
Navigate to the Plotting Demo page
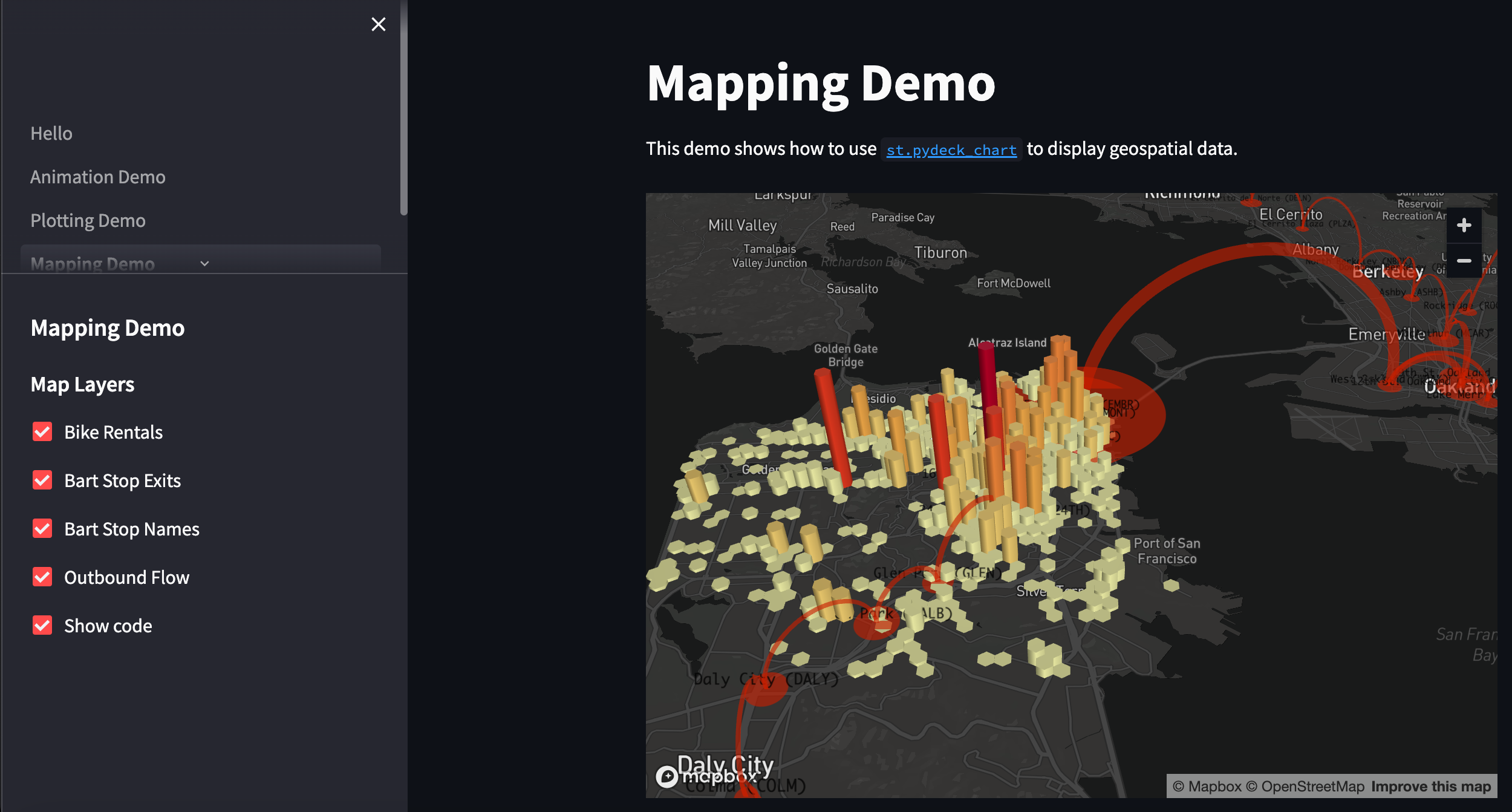(x=88, y=221)
